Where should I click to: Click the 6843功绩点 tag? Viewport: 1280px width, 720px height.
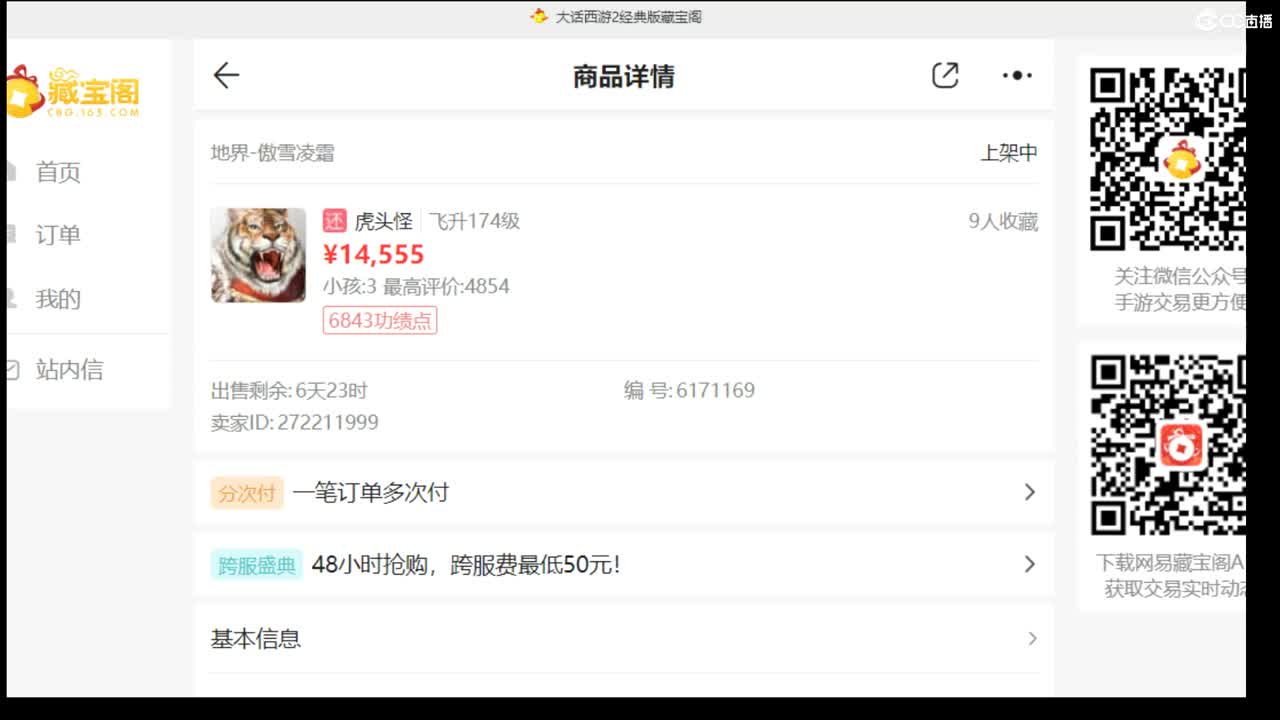tap(380, 320)
